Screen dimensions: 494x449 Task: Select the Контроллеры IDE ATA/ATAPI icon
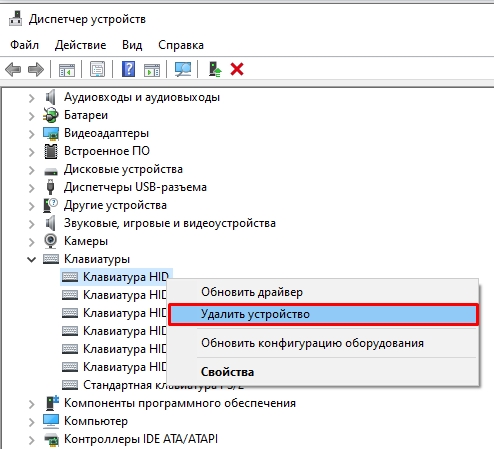point(51,440)
